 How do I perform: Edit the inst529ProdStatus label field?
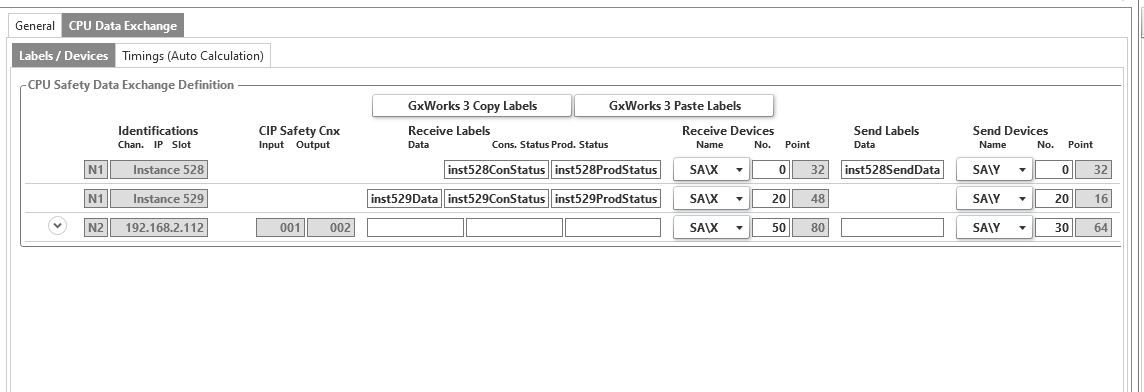606,199
